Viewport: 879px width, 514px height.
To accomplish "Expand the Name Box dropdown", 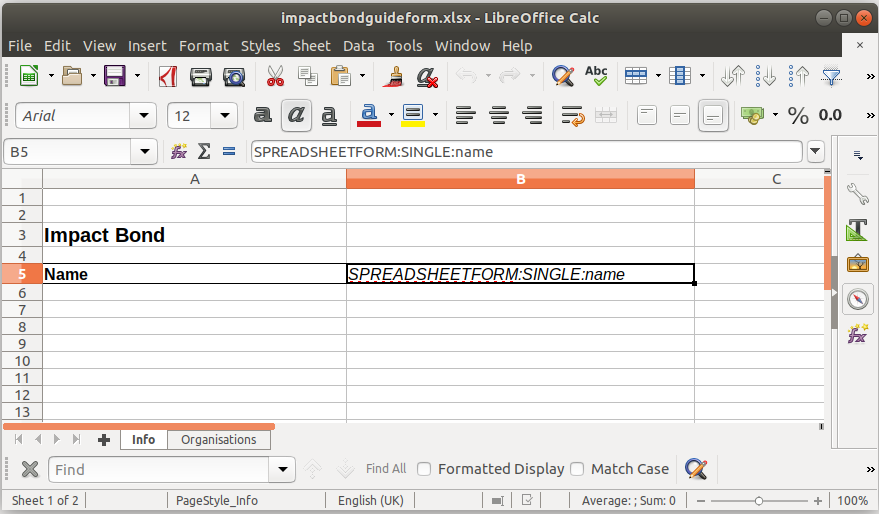I will click(145, 151).
